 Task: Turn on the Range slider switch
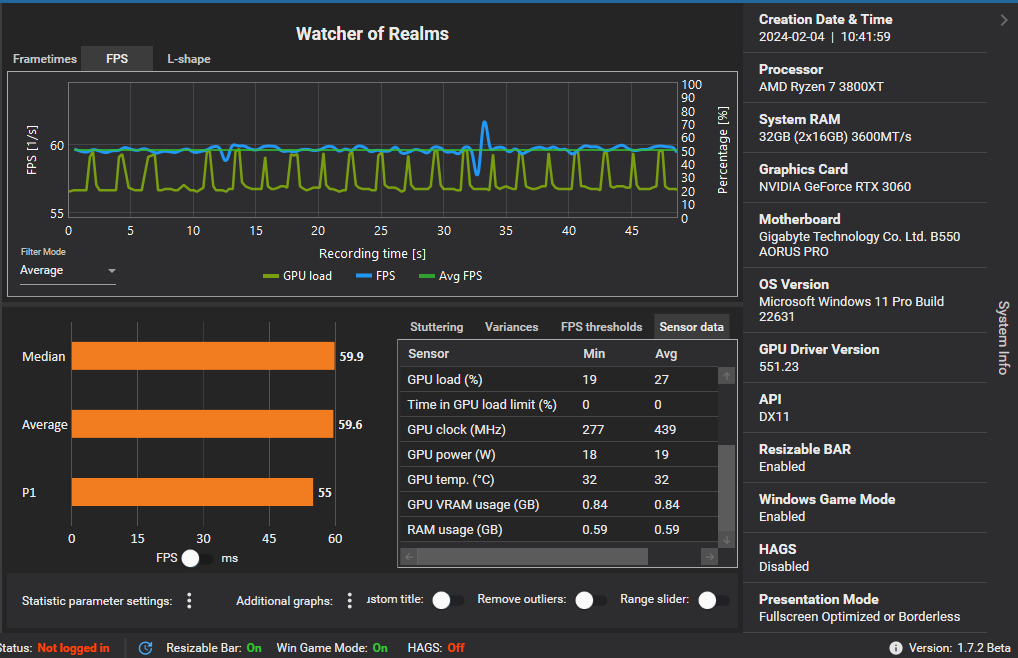[x=712, y=600]
